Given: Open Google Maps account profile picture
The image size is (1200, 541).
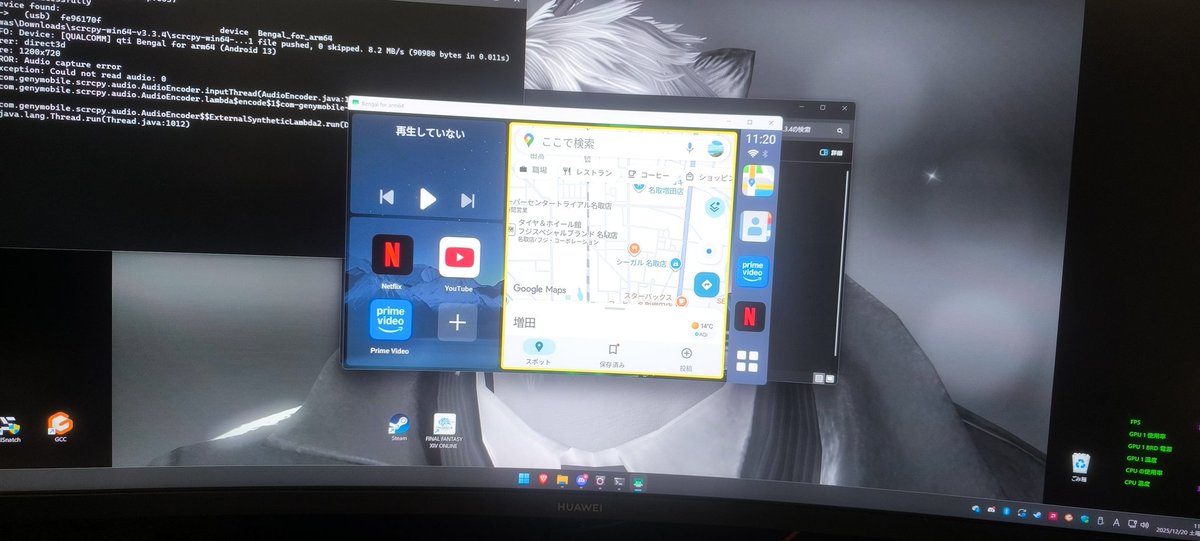Looking at the screenshot, I should [x=716, y=148].
